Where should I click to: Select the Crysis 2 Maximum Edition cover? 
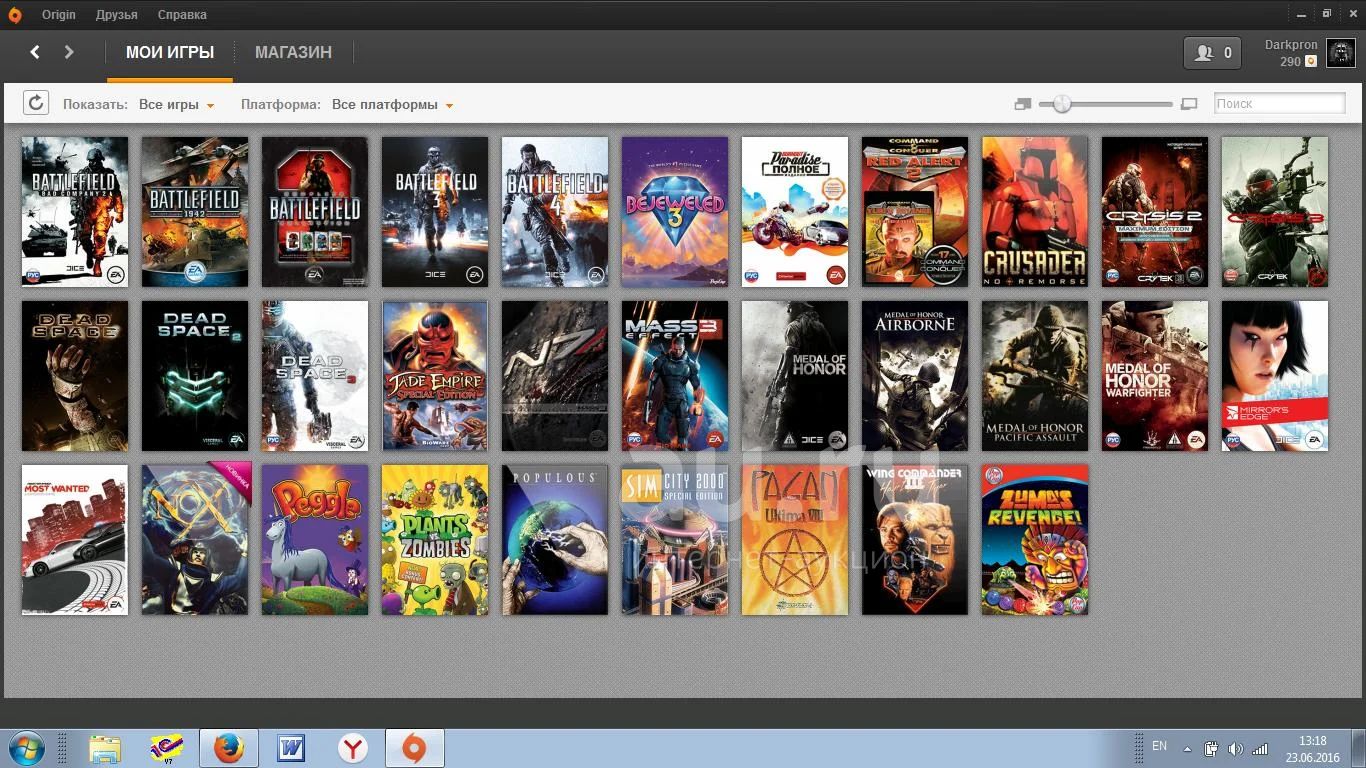click(1155, 212)
